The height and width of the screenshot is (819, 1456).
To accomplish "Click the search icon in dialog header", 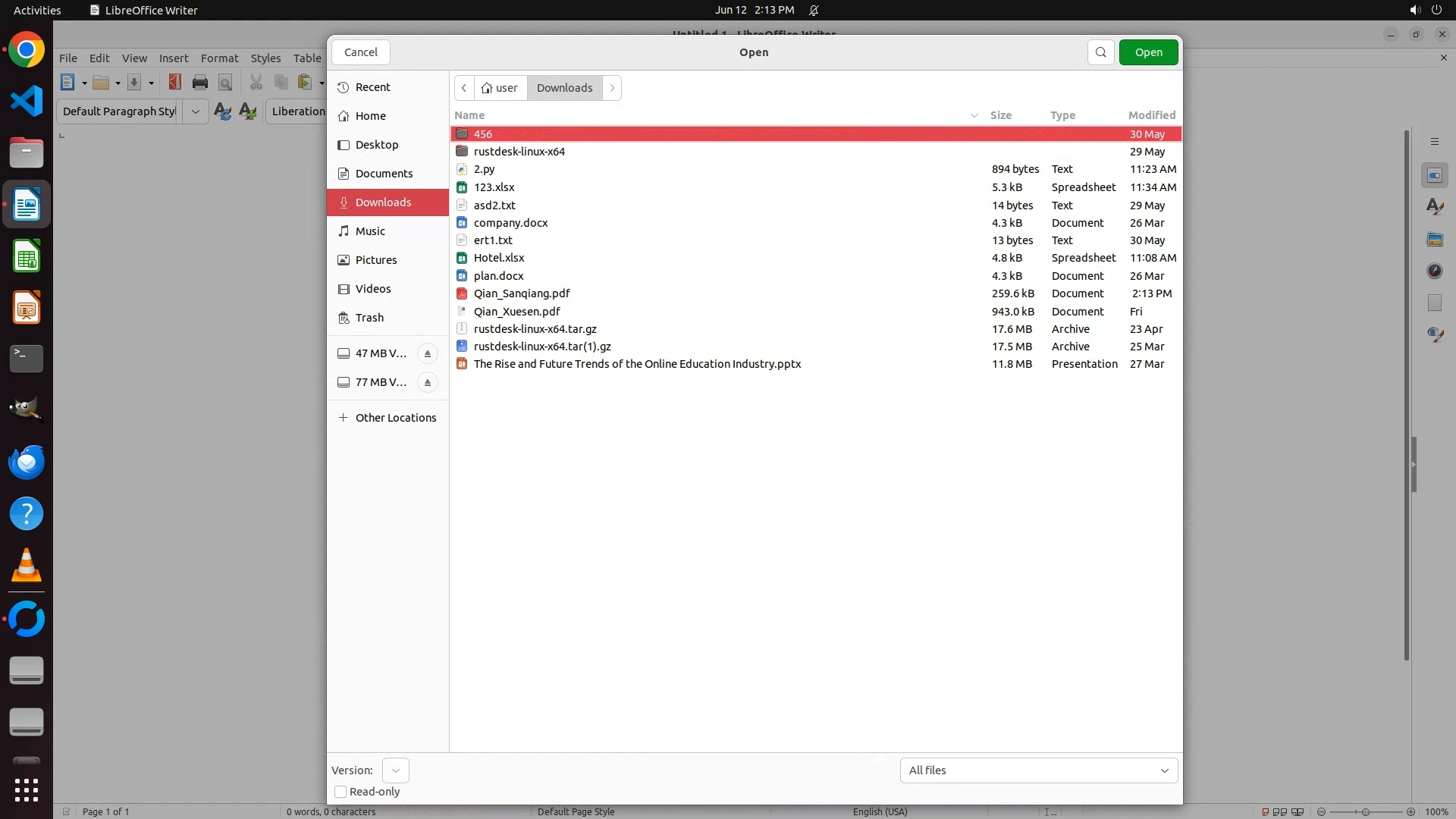I will [x=1100, y=52].
